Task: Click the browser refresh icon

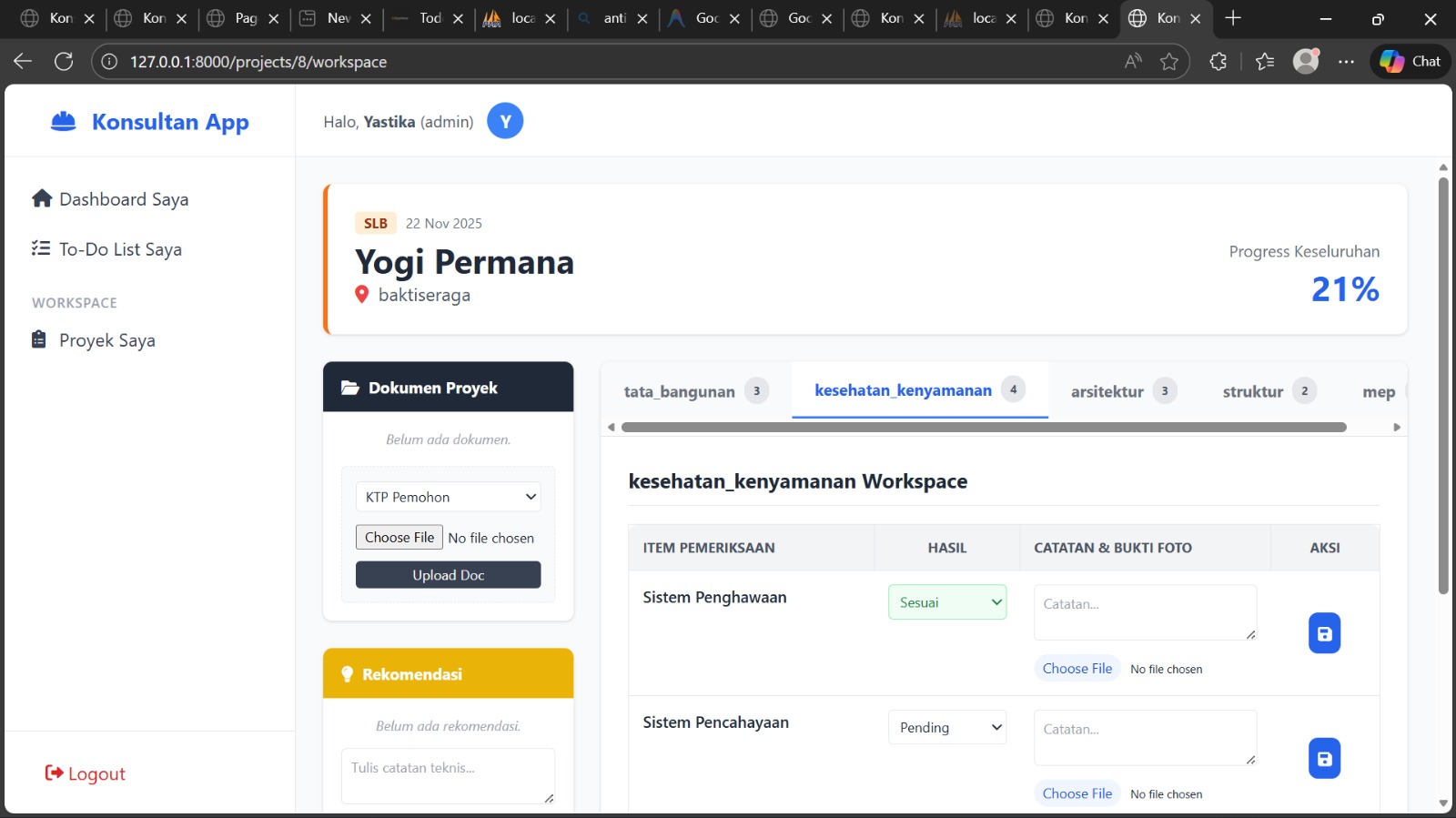Action: click(64, 61)
